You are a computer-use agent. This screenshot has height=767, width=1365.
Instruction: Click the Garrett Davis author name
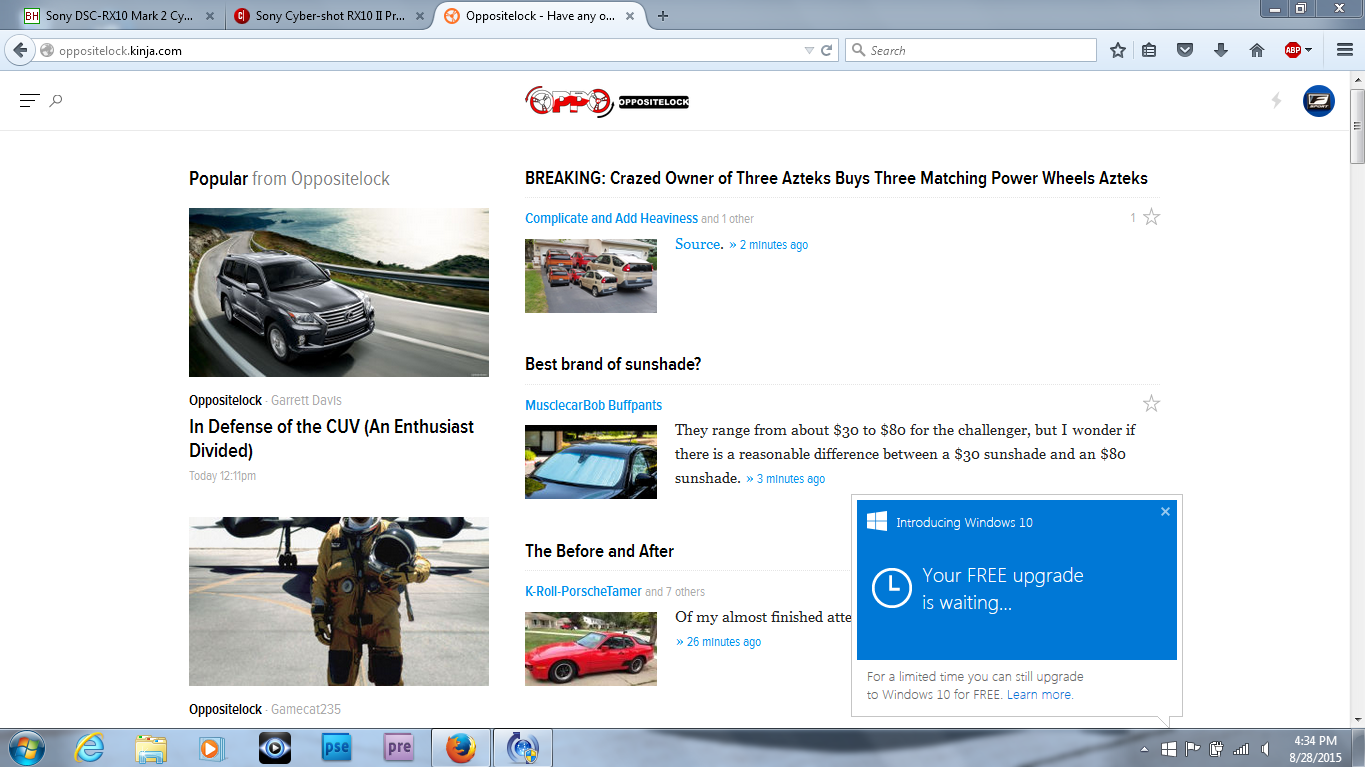306,400
